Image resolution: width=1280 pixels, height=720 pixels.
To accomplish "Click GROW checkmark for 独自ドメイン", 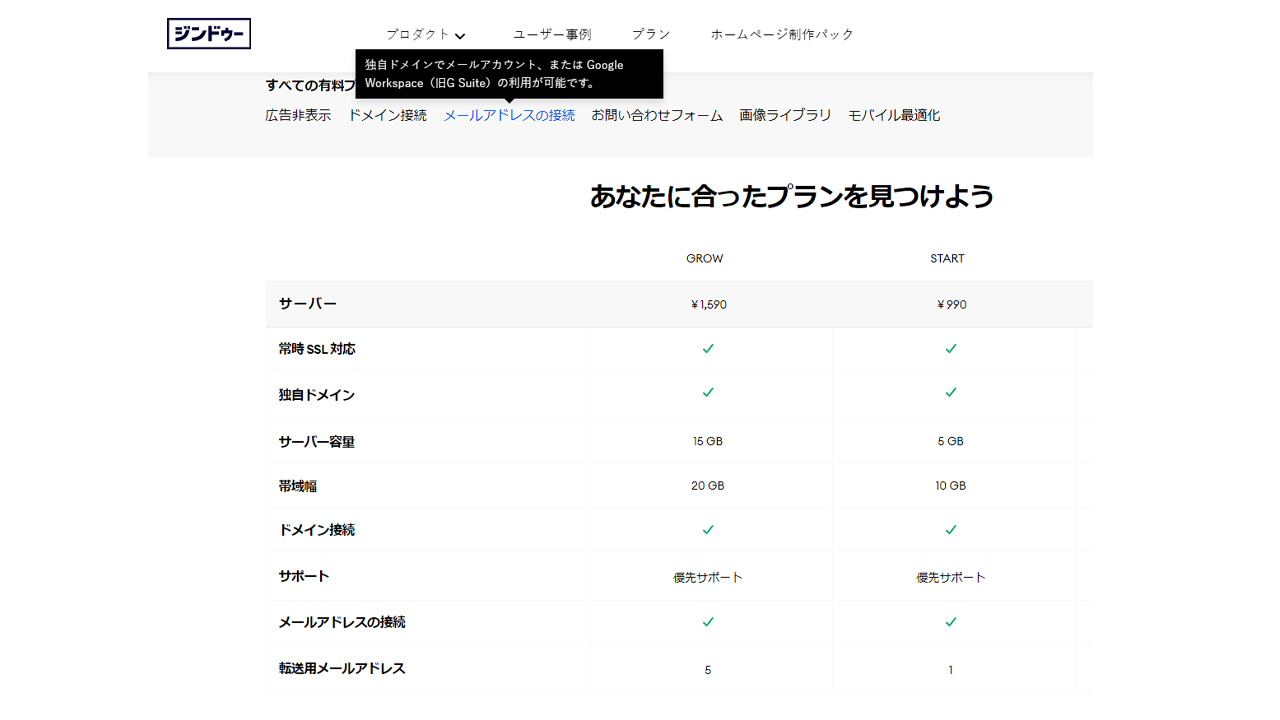I will click(x=708, y=392).
